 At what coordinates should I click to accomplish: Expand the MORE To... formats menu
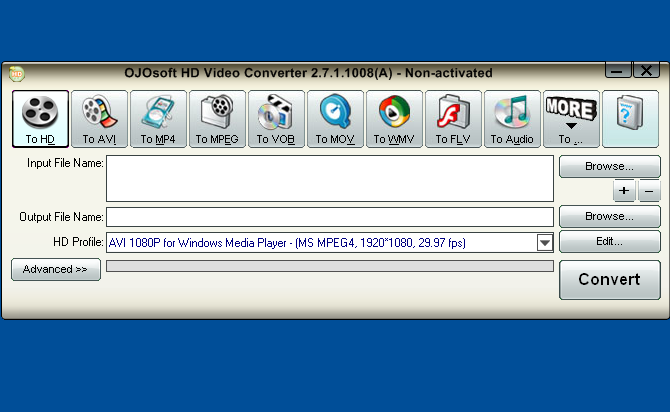coord(571,119)
